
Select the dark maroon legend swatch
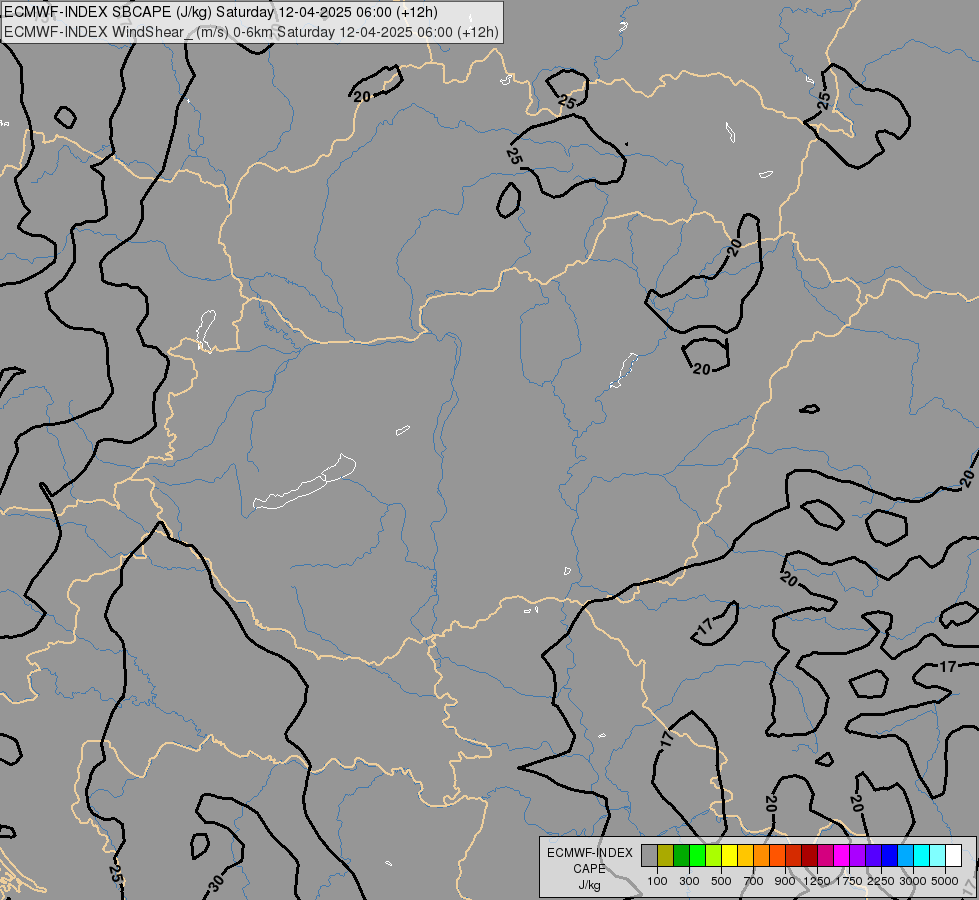810,856
